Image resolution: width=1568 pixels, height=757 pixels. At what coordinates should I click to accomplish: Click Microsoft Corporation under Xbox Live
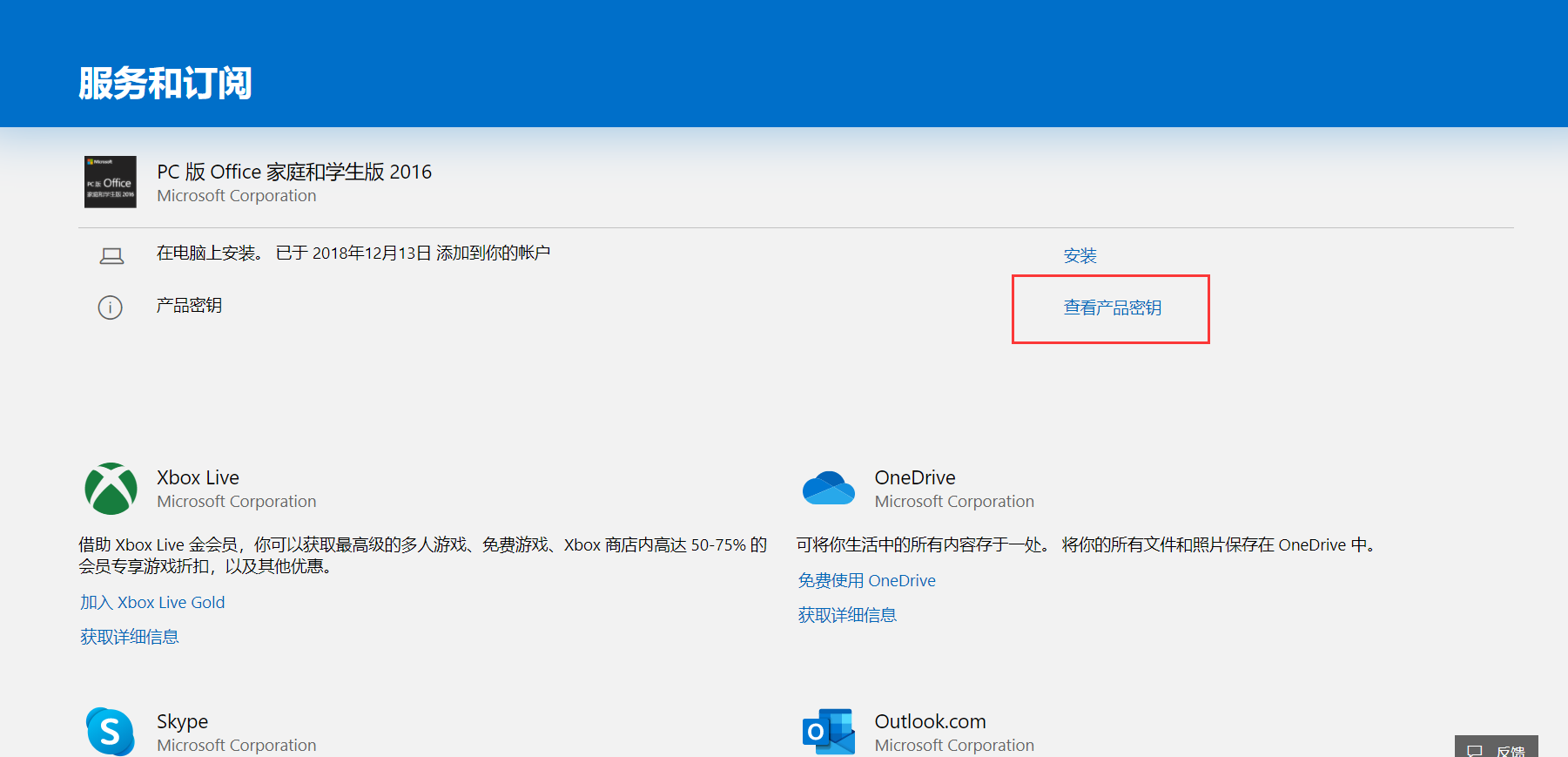click(x=237, y=502)
